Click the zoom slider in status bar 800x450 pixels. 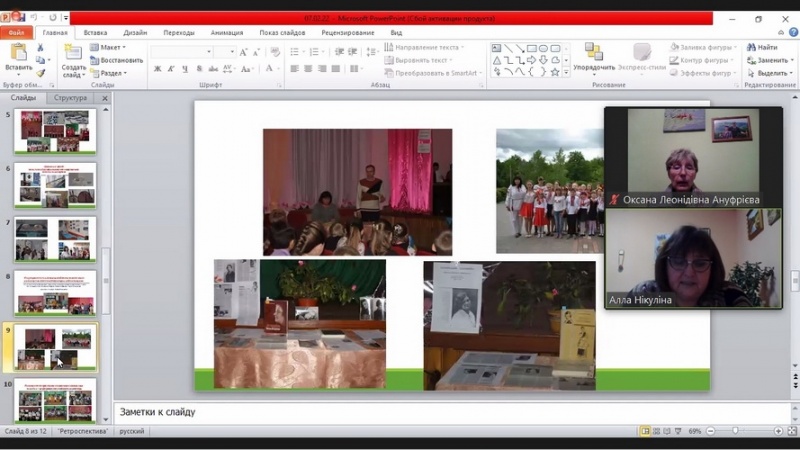736,431
